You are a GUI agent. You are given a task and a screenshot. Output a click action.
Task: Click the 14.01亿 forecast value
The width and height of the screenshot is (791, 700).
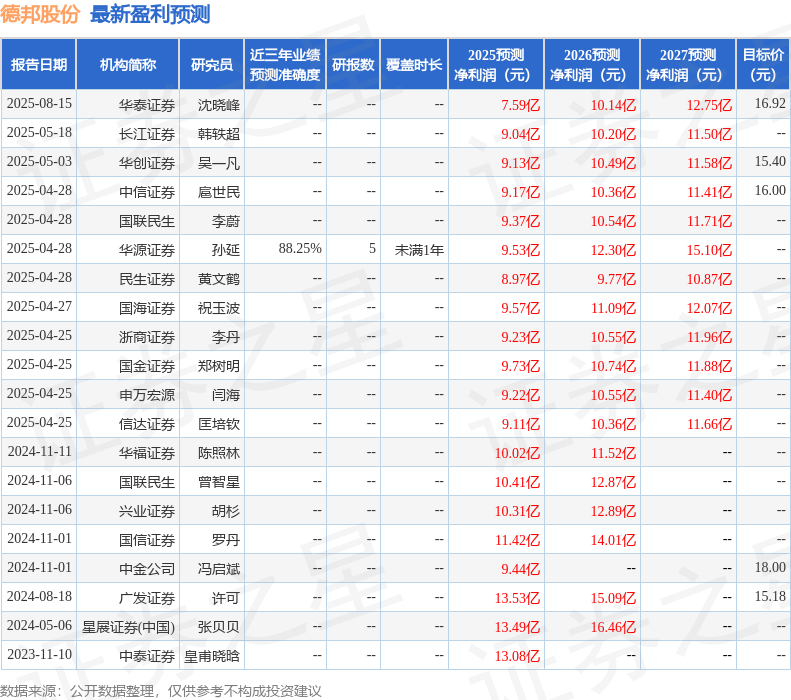point(613,540)
